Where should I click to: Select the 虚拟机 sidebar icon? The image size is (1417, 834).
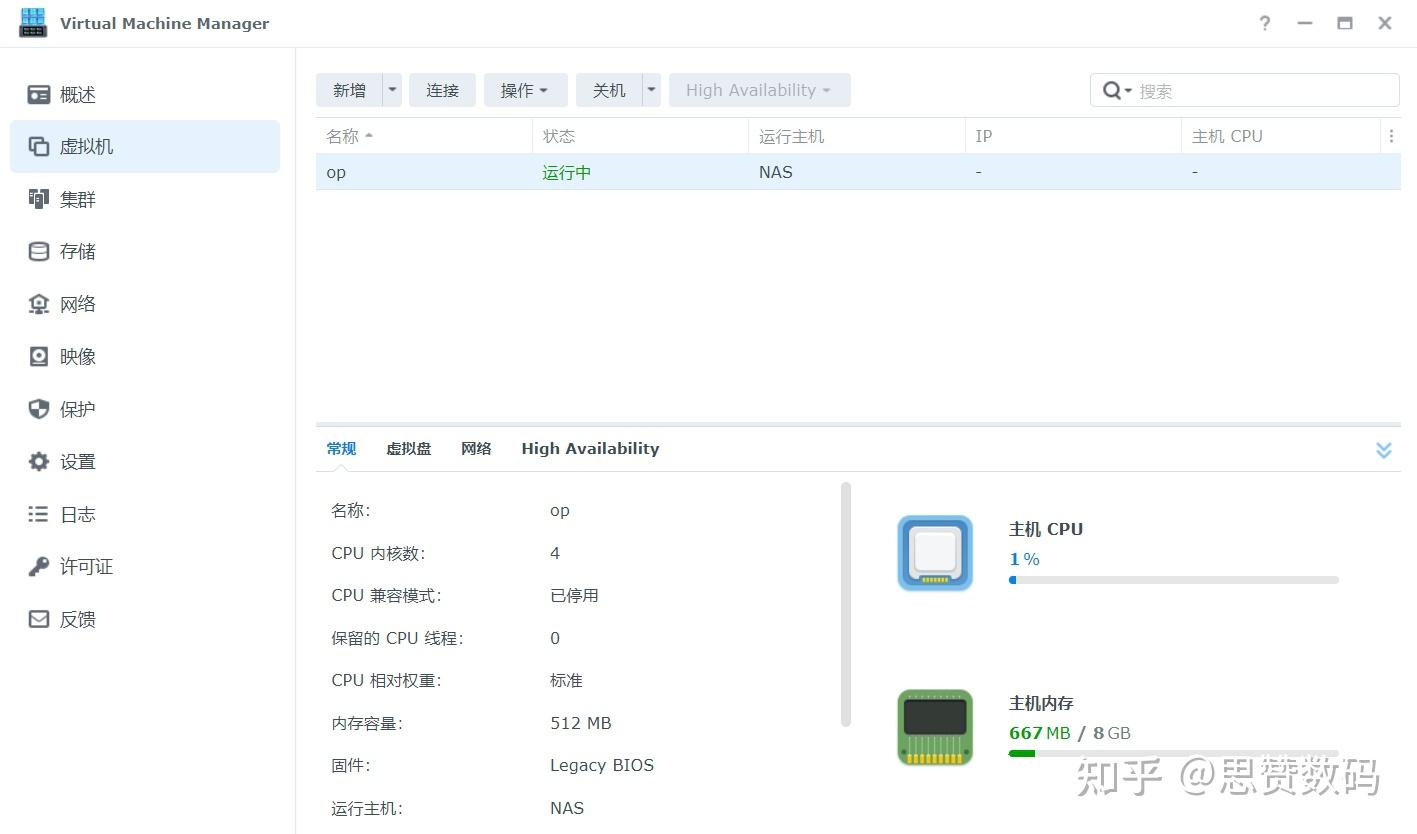click(39, 146)
